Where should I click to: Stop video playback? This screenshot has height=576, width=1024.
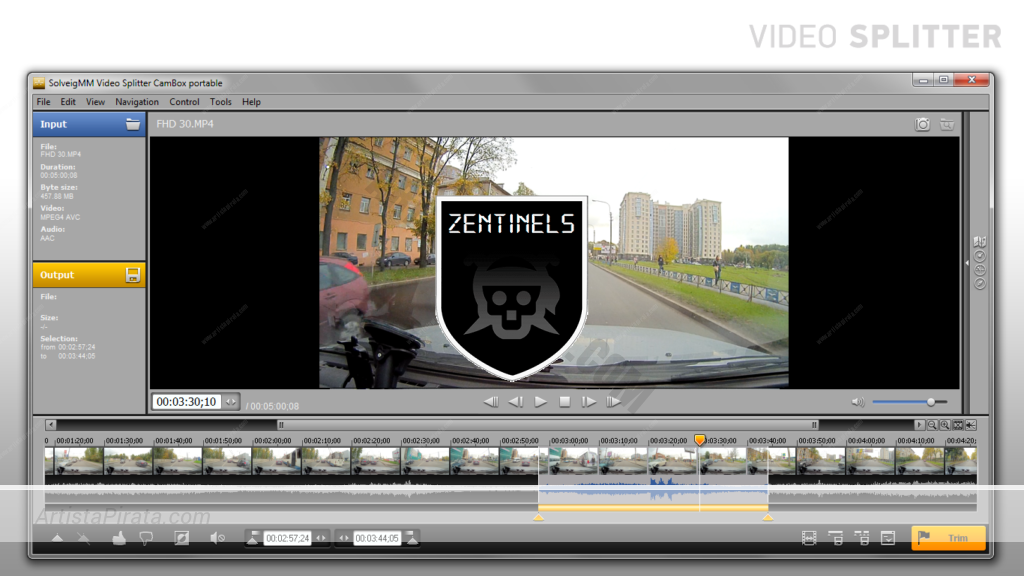[565, 402]
